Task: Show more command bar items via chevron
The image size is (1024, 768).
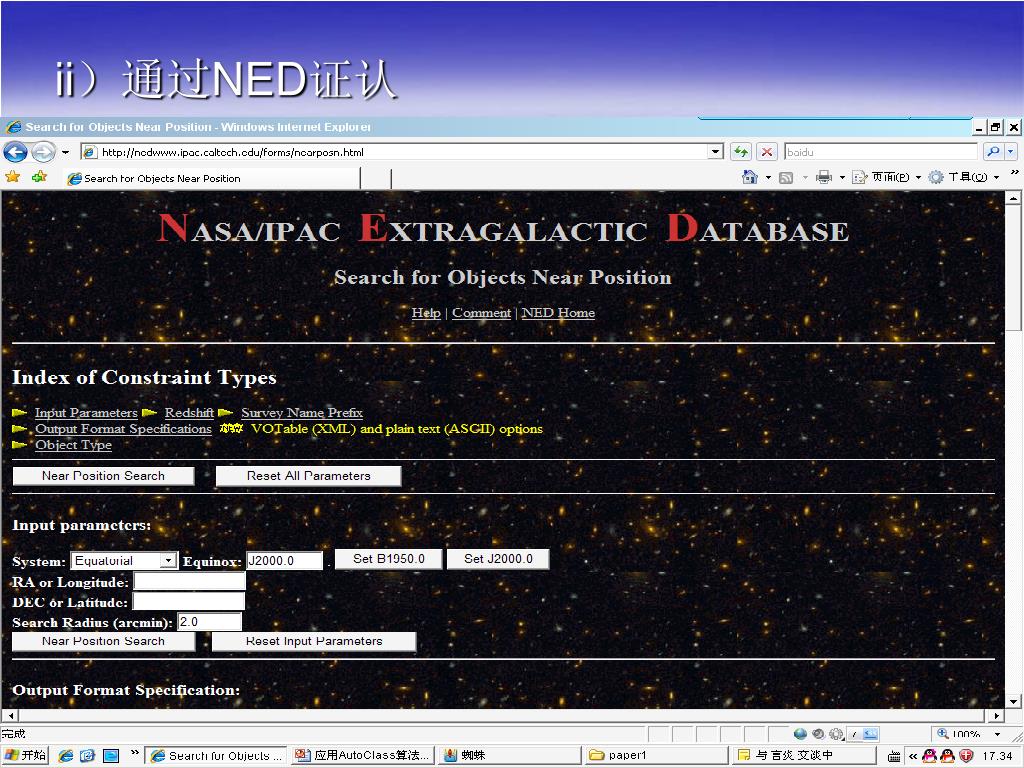Action: (1014, 172)
